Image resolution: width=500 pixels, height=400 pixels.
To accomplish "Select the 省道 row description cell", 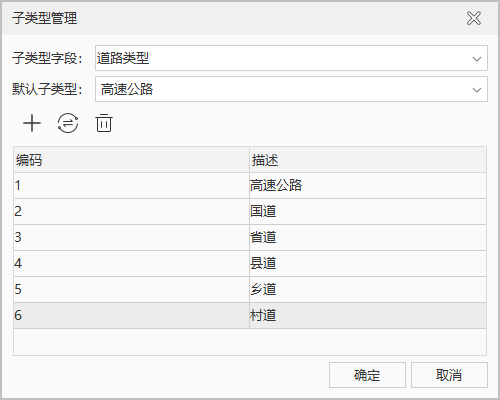I will tap(368, 237).
